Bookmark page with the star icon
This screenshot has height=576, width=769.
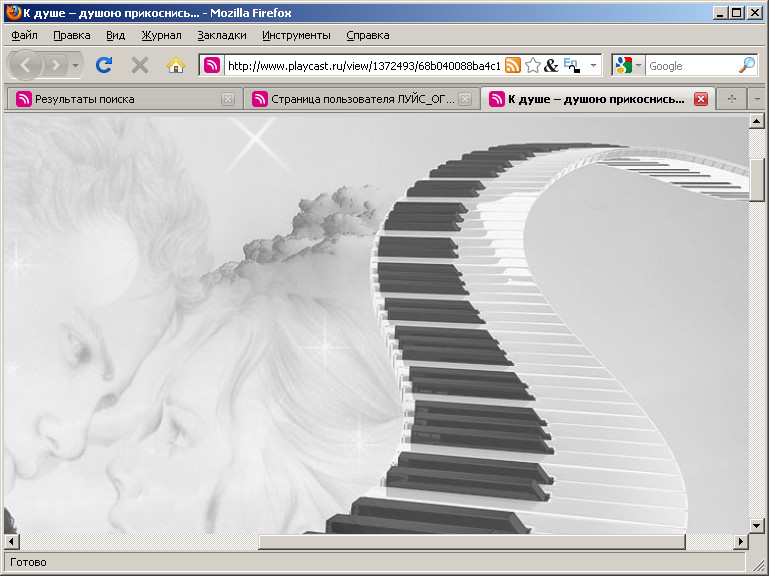[532, 65]
